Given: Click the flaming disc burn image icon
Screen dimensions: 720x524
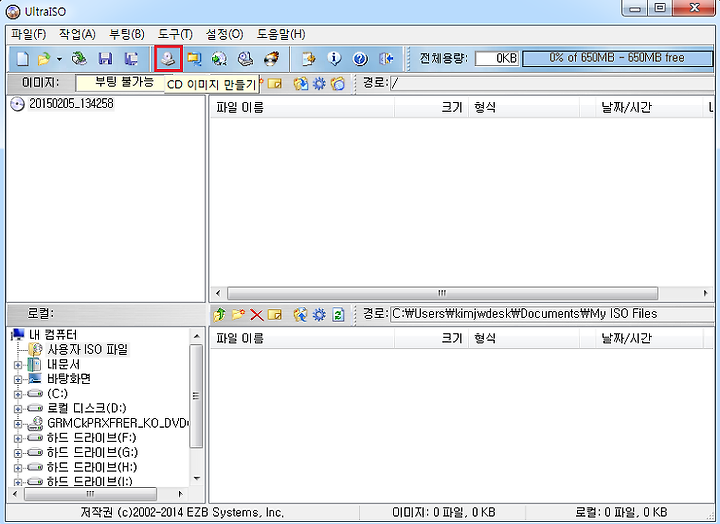Looking at the screenshot, I should tap(271, 58).
